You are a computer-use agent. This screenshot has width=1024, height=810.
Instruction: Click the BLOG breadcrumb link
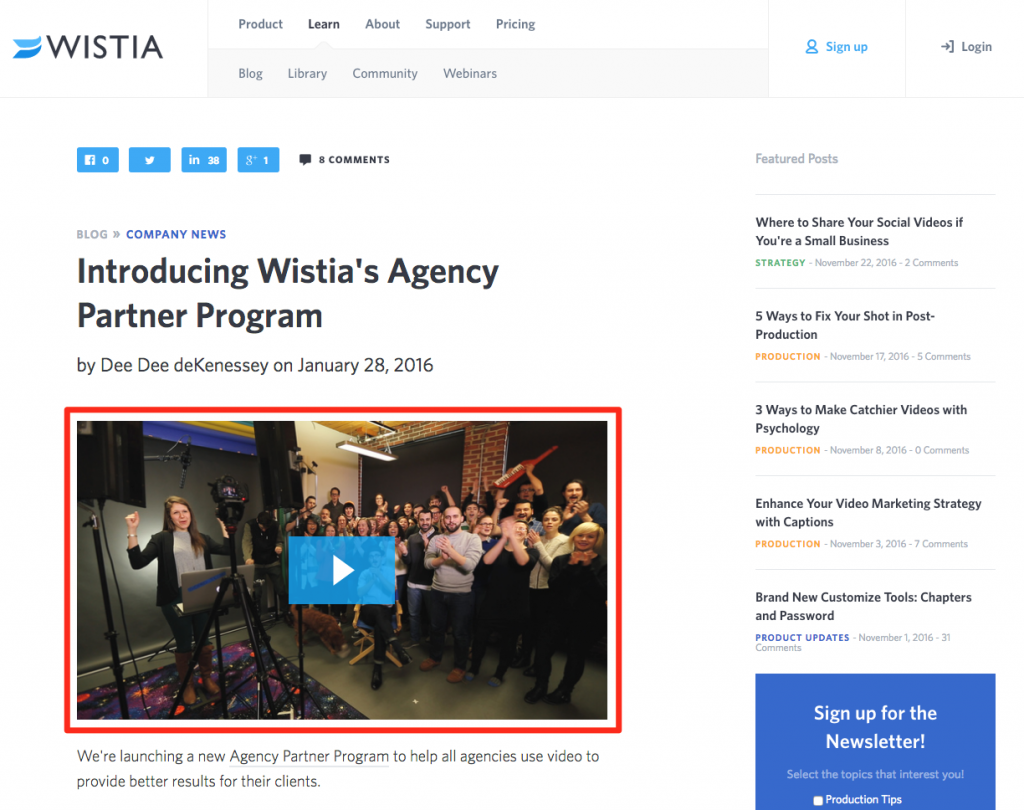pos(92,235)
